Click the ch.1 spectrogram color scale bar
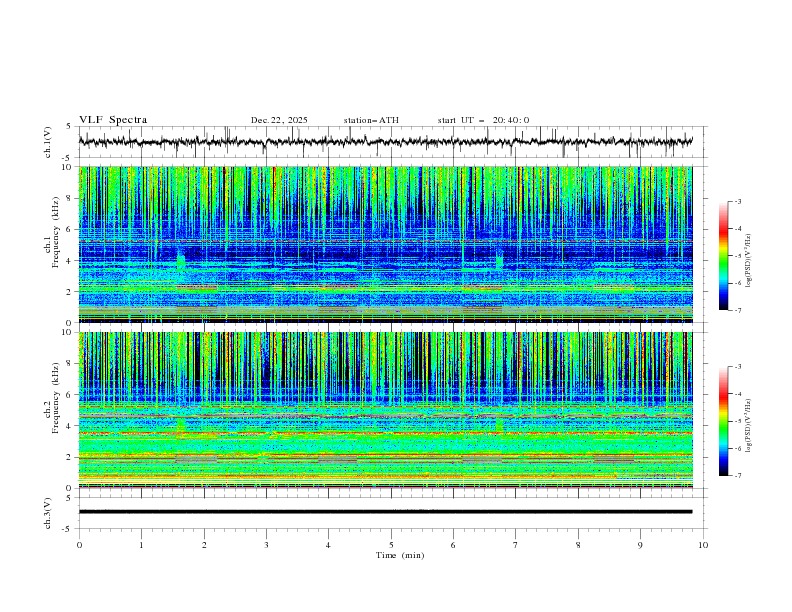792x612 pixels. [723, 256]
